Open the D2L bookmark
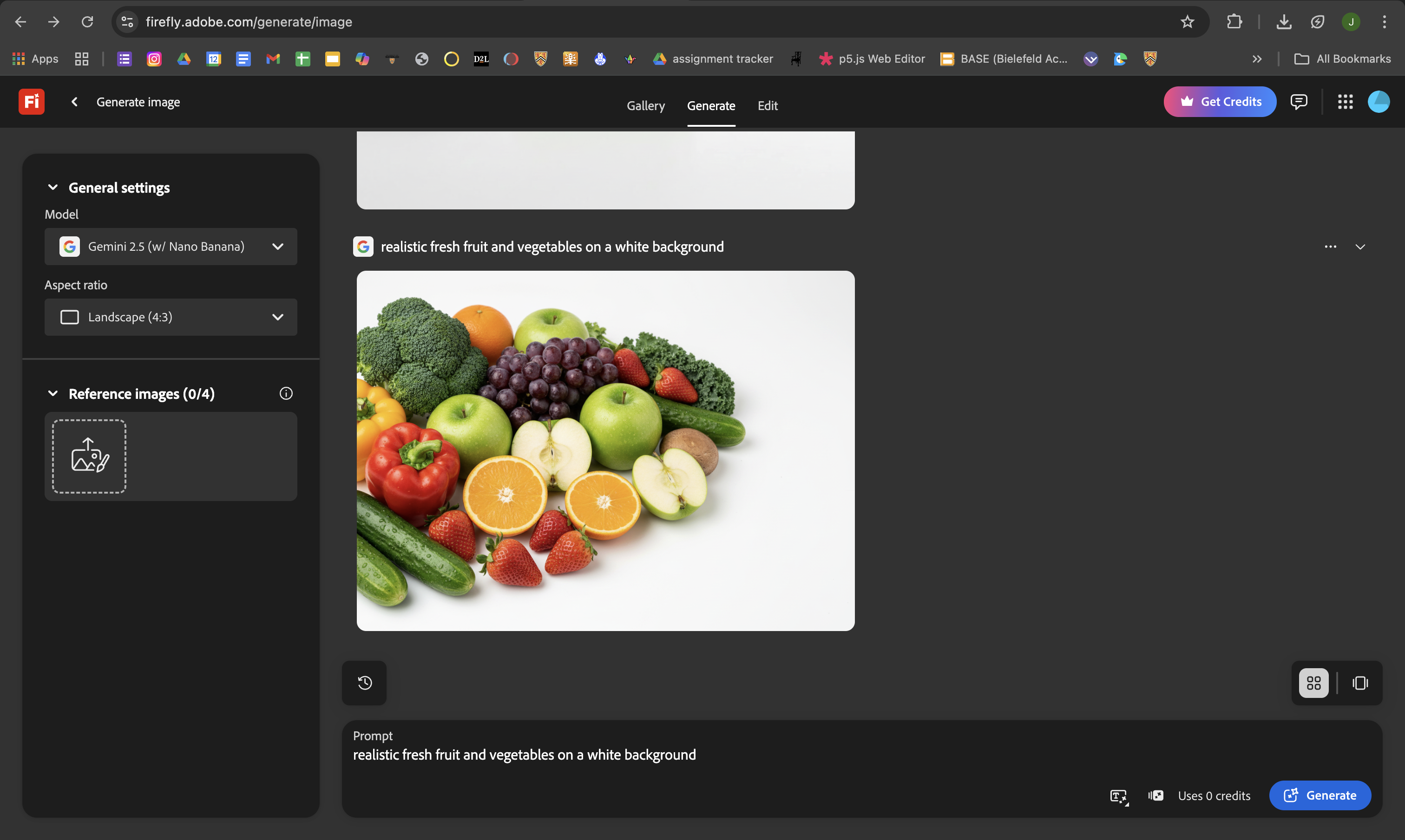 tap(481, 59)
